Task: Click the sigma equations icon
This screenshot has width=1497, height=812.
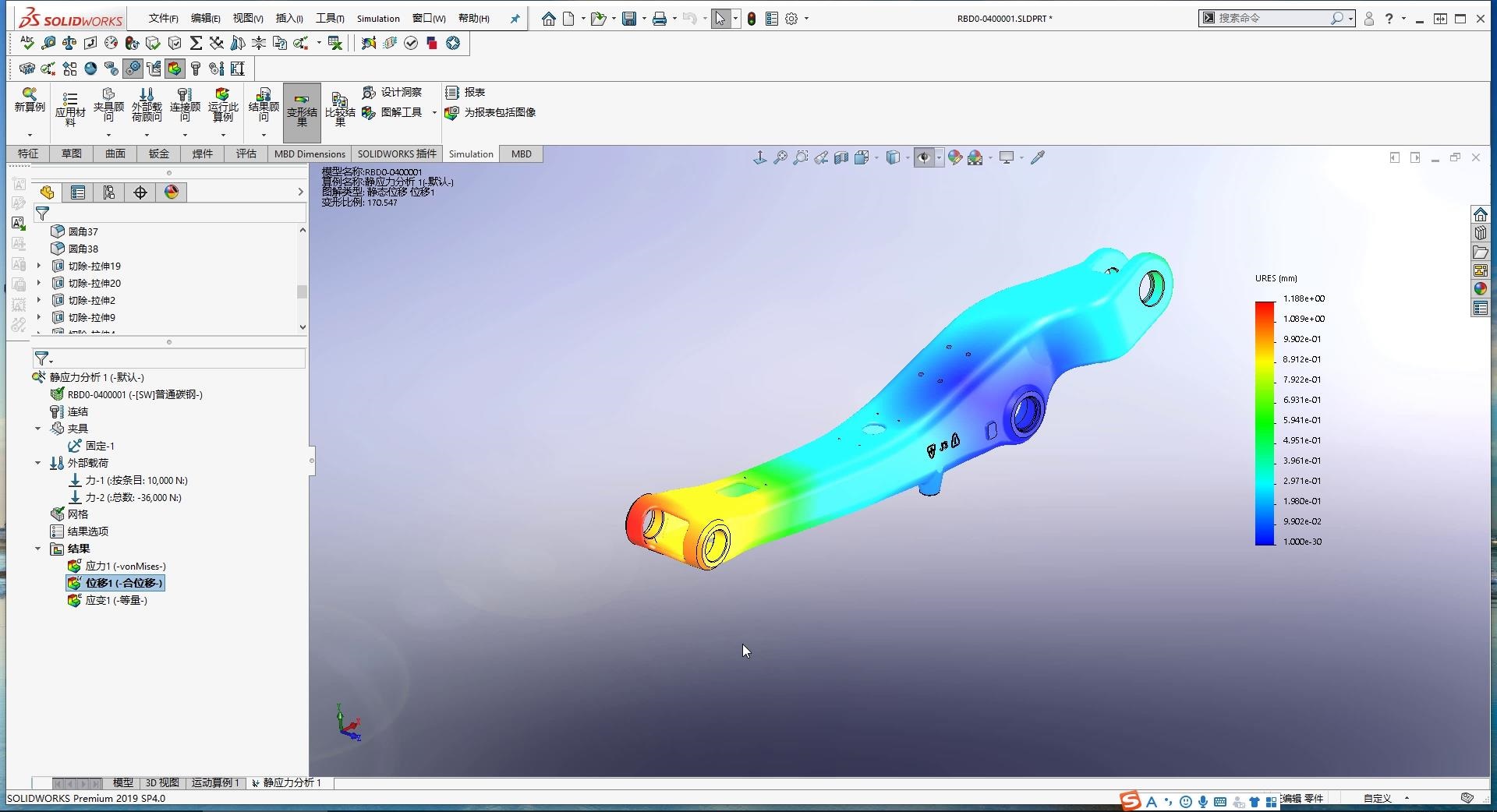Action: [196, 43]
